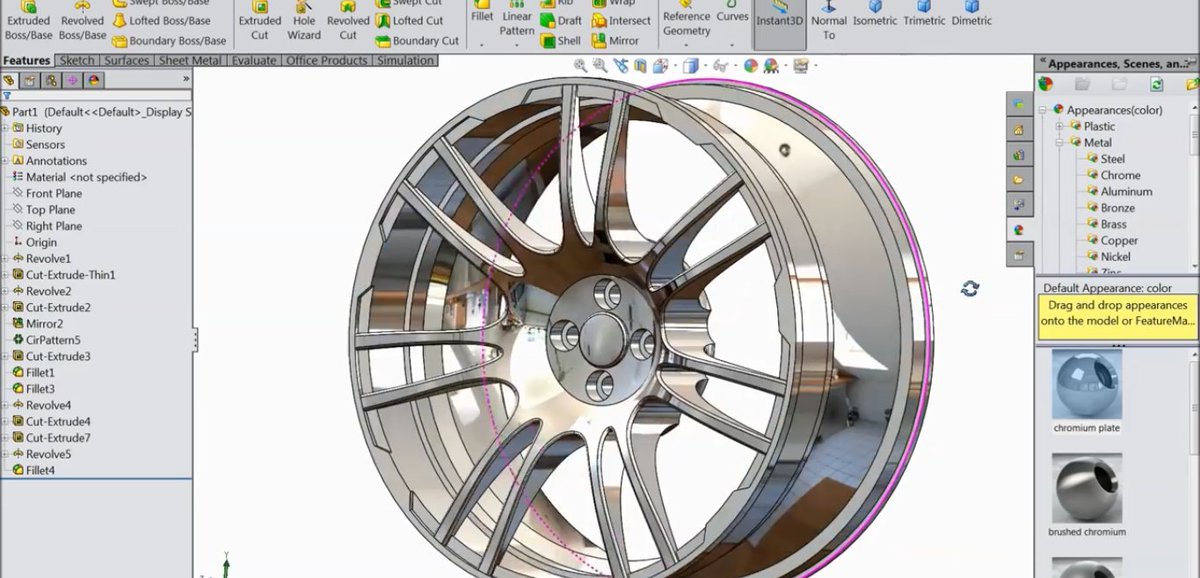Select the Chrome appearance folder

pos(1114,175)
